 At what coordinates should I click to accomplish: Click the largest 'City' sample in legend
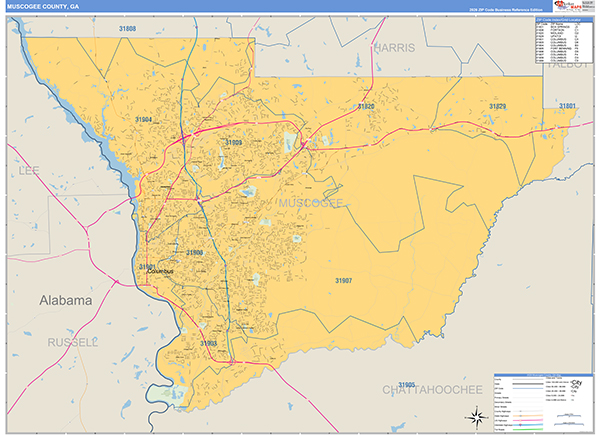[x=577, y=383]
